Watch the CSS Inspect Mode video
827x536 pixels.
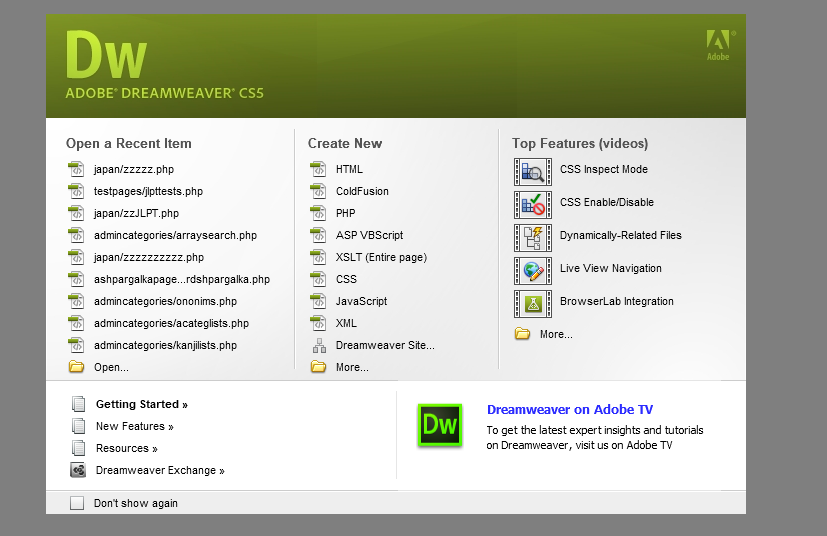point(604,169)
